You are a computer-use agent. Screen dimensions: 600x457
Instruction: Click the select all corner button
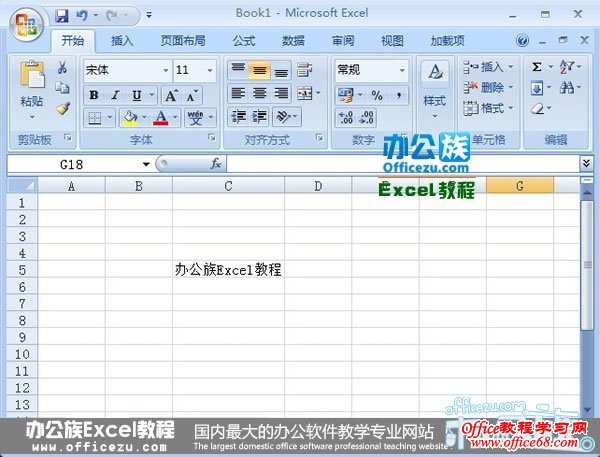22,186
